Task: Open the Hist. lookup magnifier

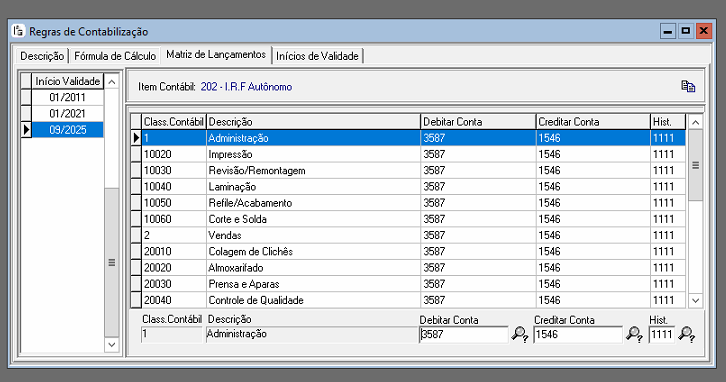Action: 687,334
